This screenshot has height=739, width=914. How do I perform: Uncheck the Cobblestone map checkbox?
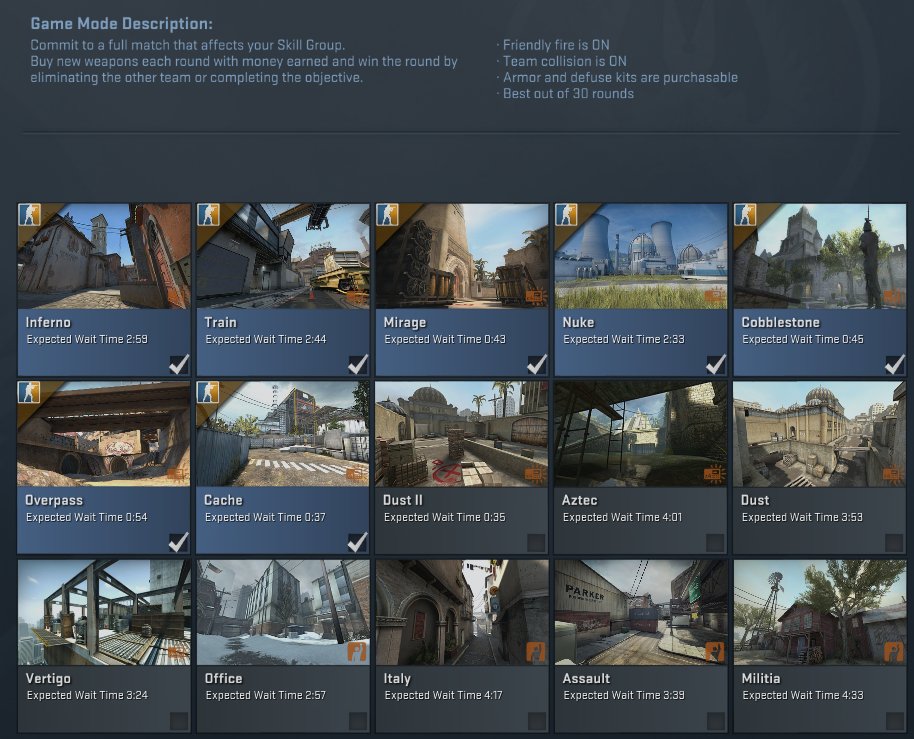894,364
